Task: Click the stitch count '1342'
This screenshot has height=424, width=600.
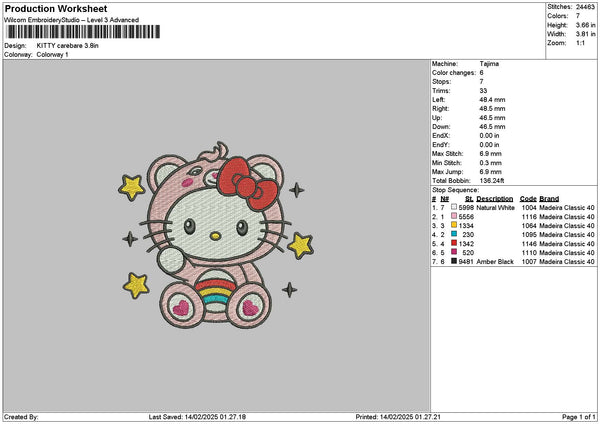Action: click(466, 244)
